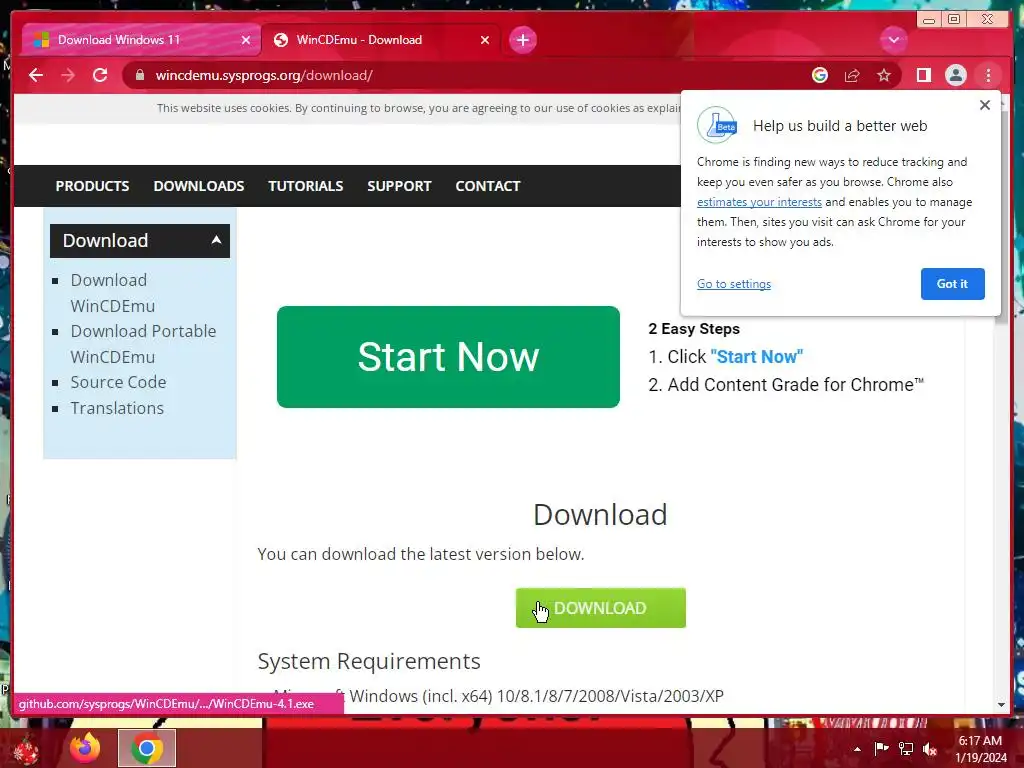Image resolution: width=1024 pixels, height=768 pixels.
Task: Click the Download page heading text
Action: (600, 515)
